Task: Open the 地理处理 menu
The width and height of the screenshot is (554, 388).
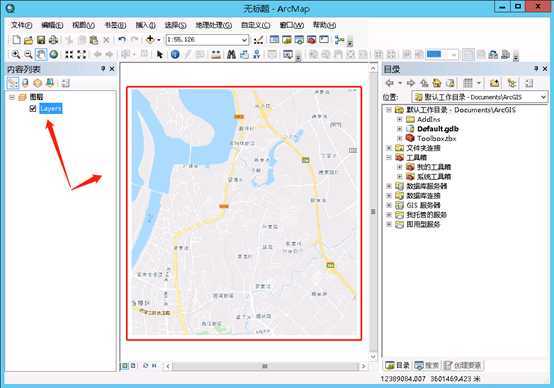Action: tap(213, 25)
